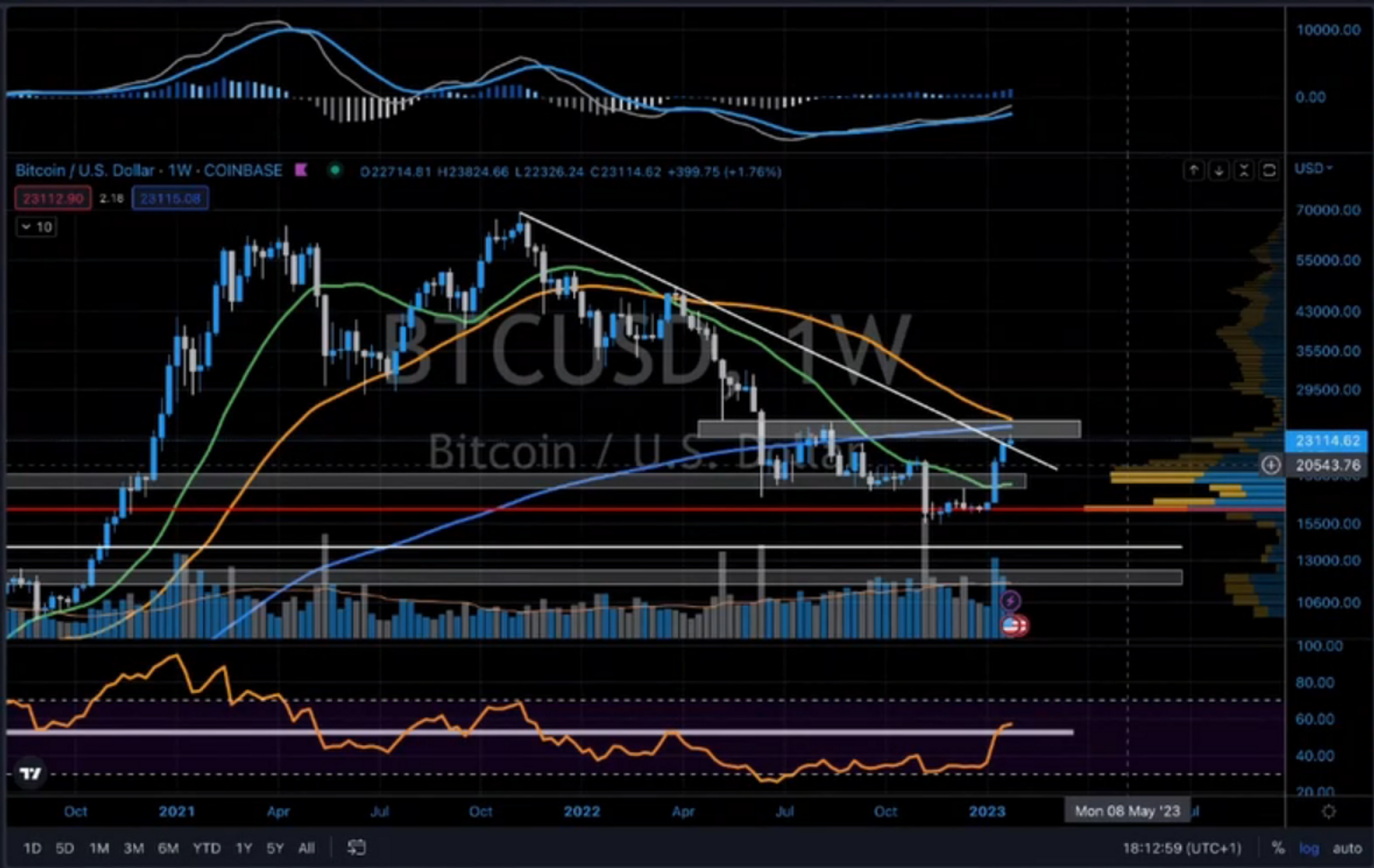
Task: Expand the collapsed indicators legend showing 10
Action: point(36,227)
